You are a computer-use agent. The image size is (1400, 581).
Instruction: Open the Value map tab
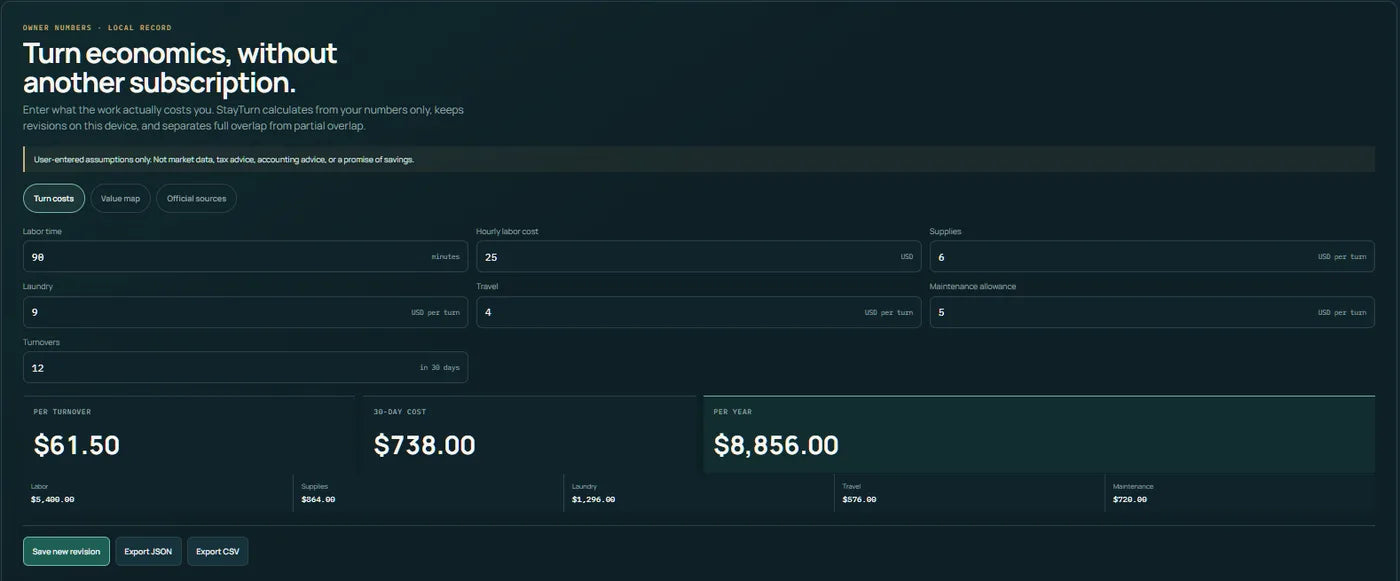tap(120, 198)
